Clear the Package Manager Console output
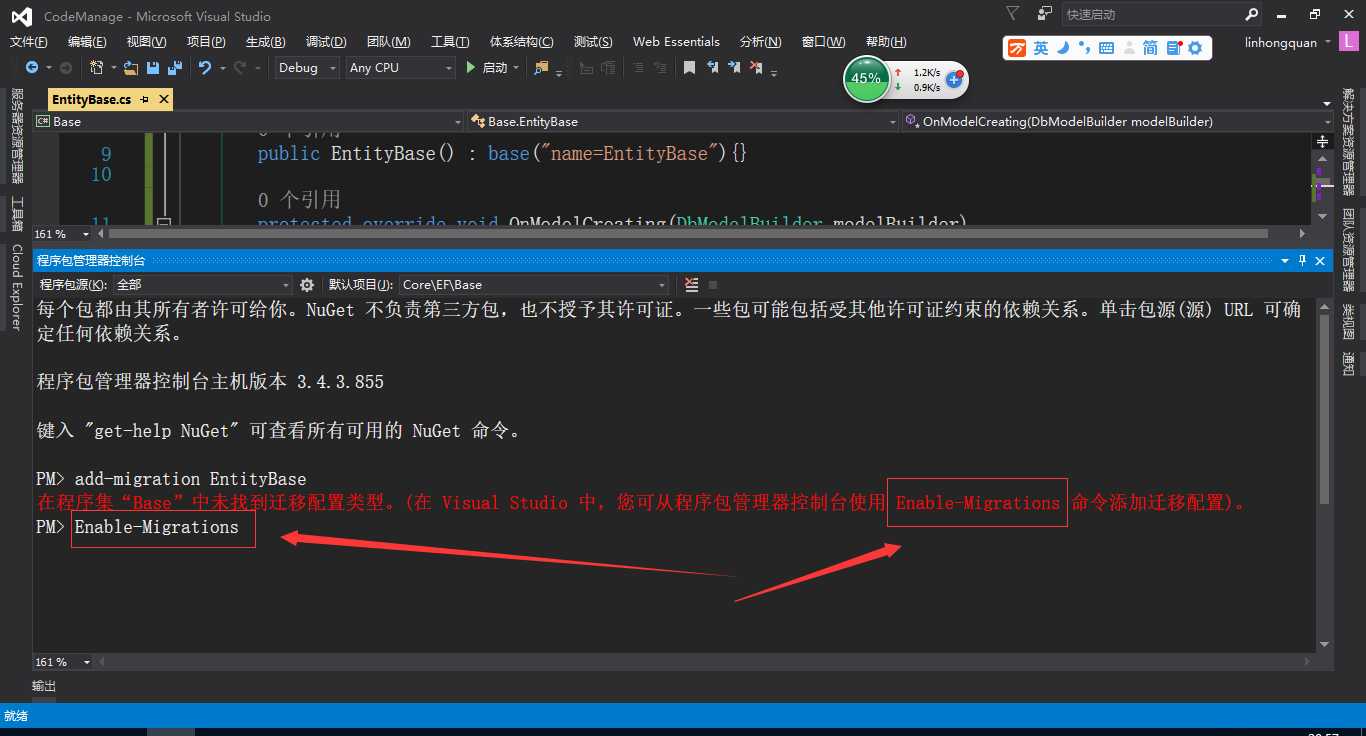The image size is (1366, 736). tap(691, 285)
